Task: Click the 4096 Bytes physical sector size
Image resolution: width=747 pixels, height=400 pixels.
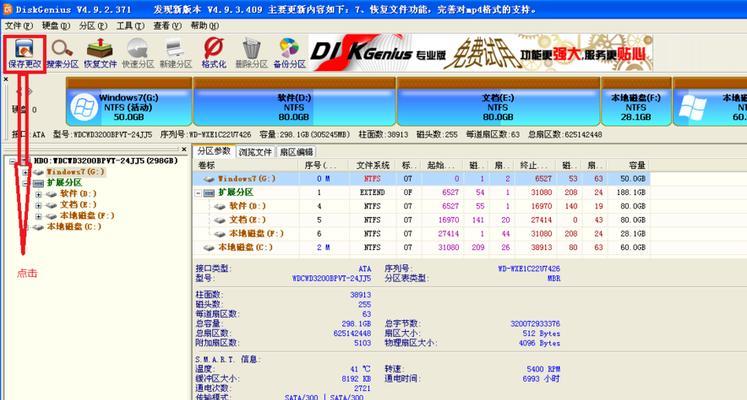Action: tap(540, 343)
